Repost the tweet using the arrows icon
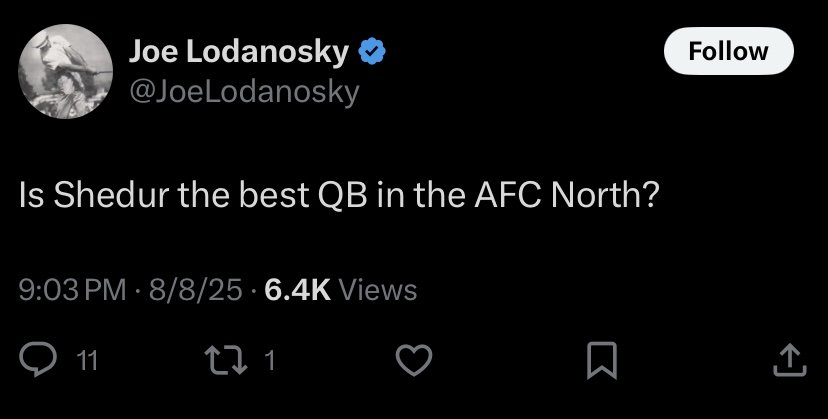The width and height of the screenshot is (828, 419). coord(227,360)
